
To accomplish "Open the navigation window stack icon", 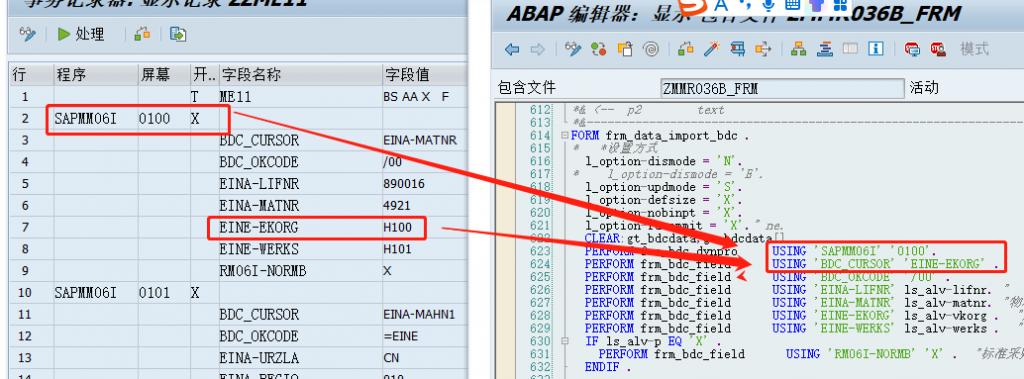I will [824, 49].
